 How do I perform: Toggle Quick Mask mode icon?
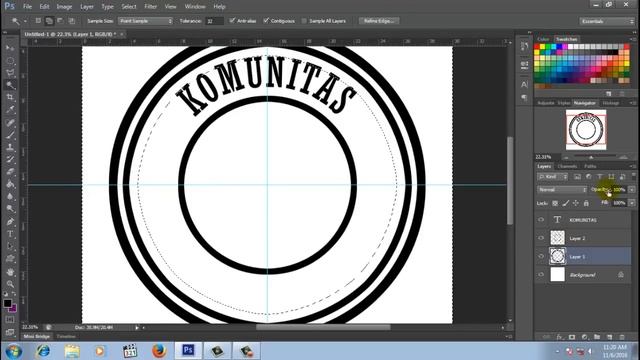[x=10, y=320]
